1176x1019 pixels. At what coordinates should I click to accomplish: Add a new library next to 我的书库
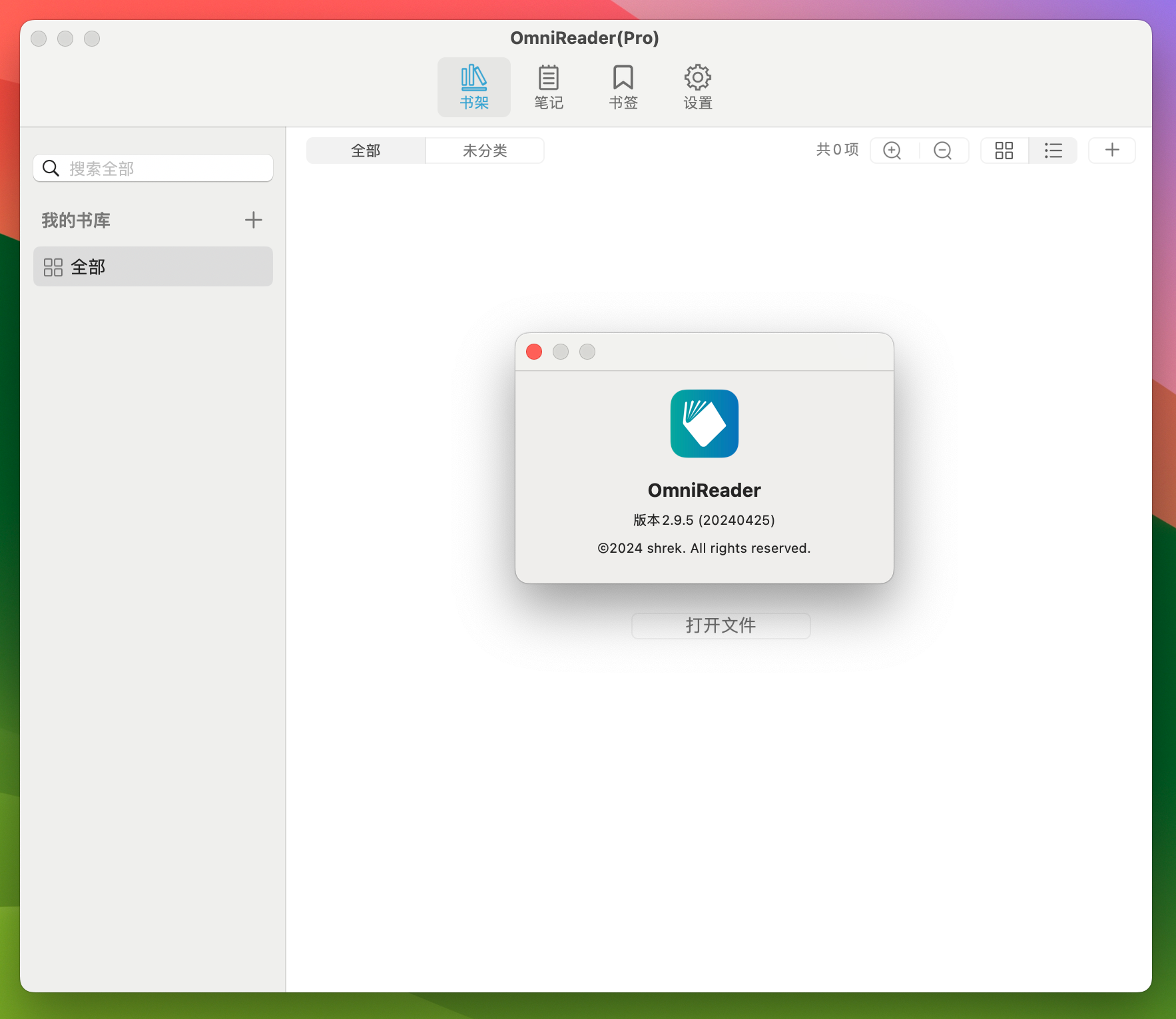pyautogui.click(x=253, y=220)
